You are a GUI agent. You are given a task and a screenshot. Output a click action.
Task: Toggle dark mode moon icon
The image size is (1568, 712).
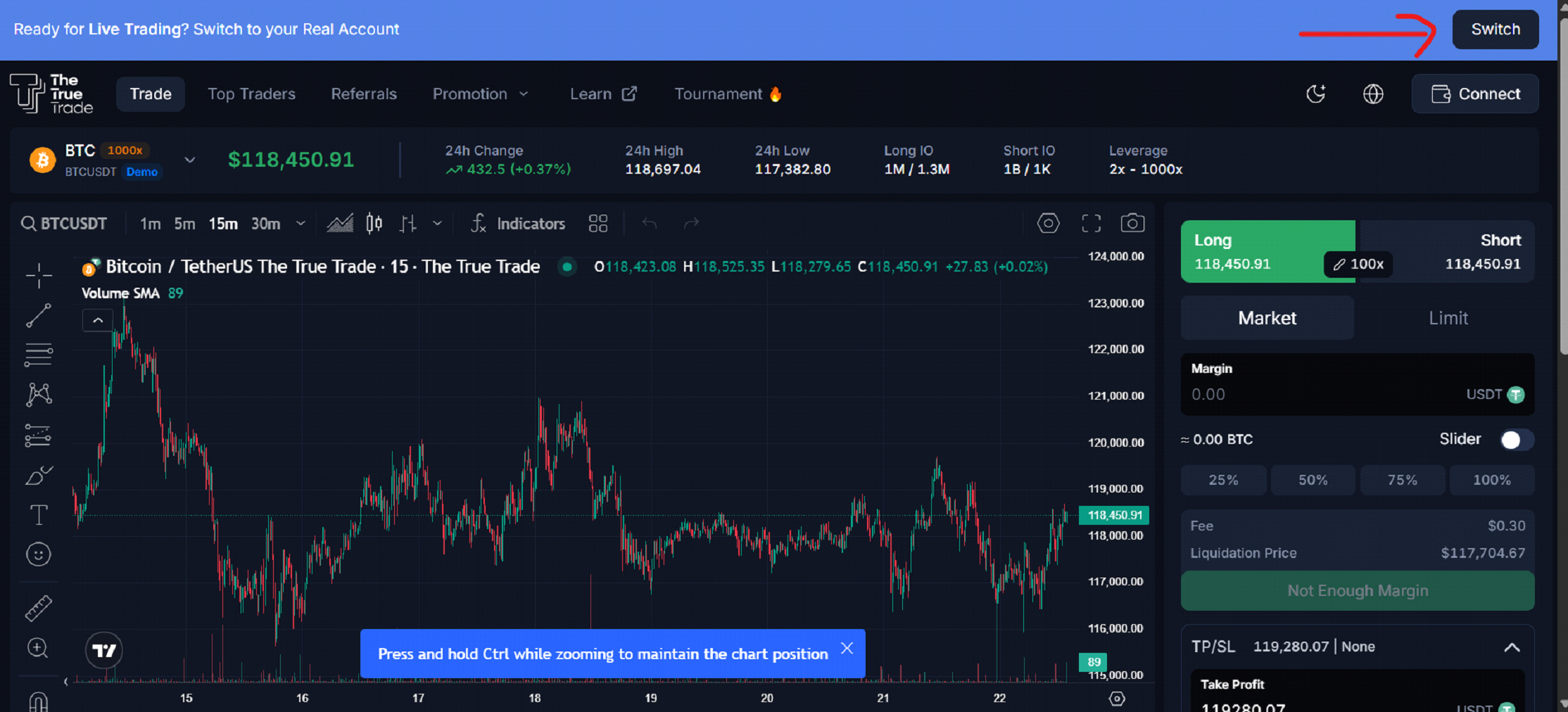pyautogui.click(x=1316, y=94)
